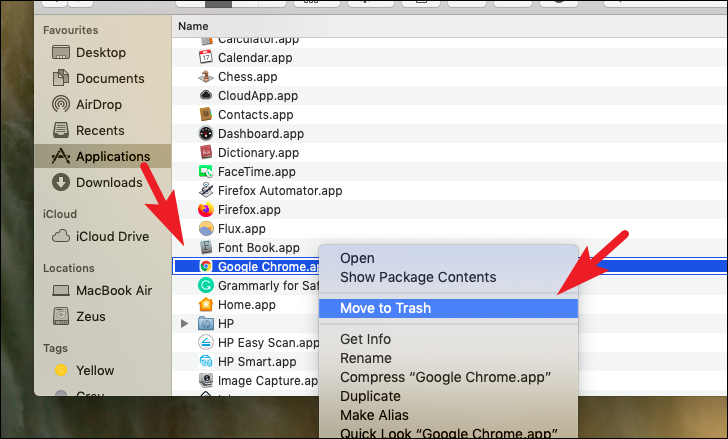Click the HP Smart.app icon
The width and height of the screenshot is (728, 439).
tap(206, 362)
